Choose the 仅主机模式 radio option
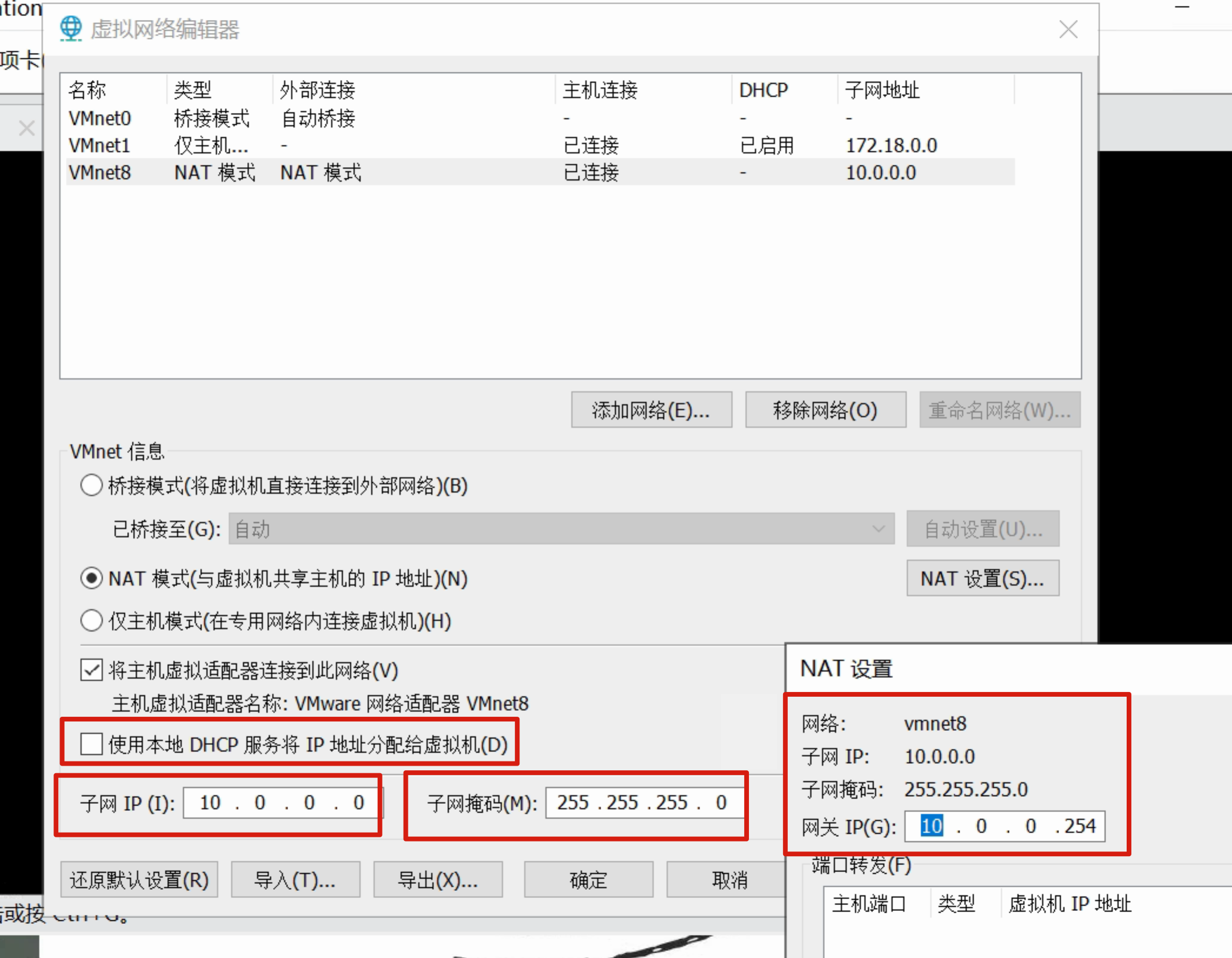Image resolution: width=1232 pixels, height=958 pixels. tap(91, 621)
